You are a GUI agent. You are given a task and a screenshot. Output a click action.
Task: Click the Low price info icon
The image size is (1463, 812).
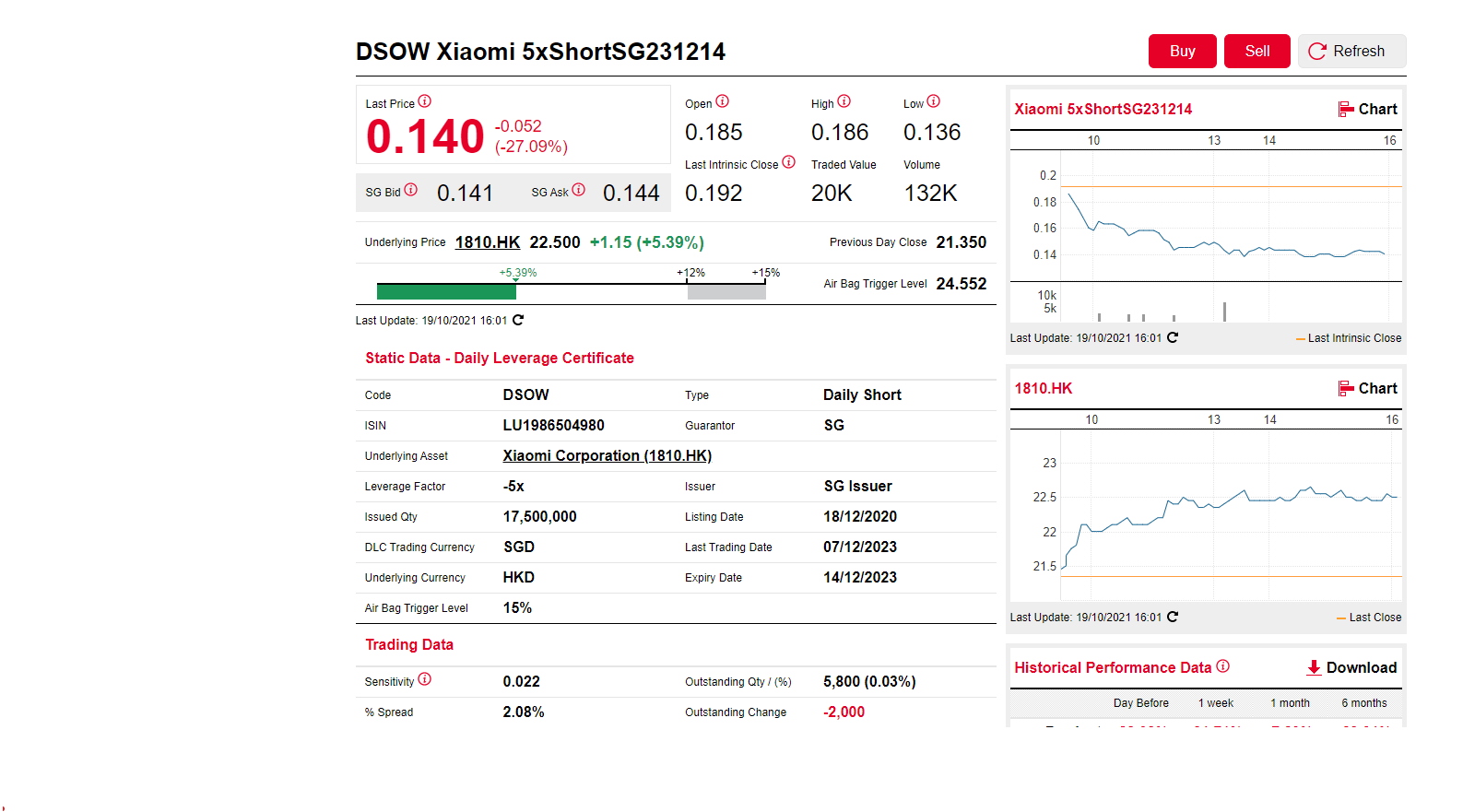click(x=934, y=101)
